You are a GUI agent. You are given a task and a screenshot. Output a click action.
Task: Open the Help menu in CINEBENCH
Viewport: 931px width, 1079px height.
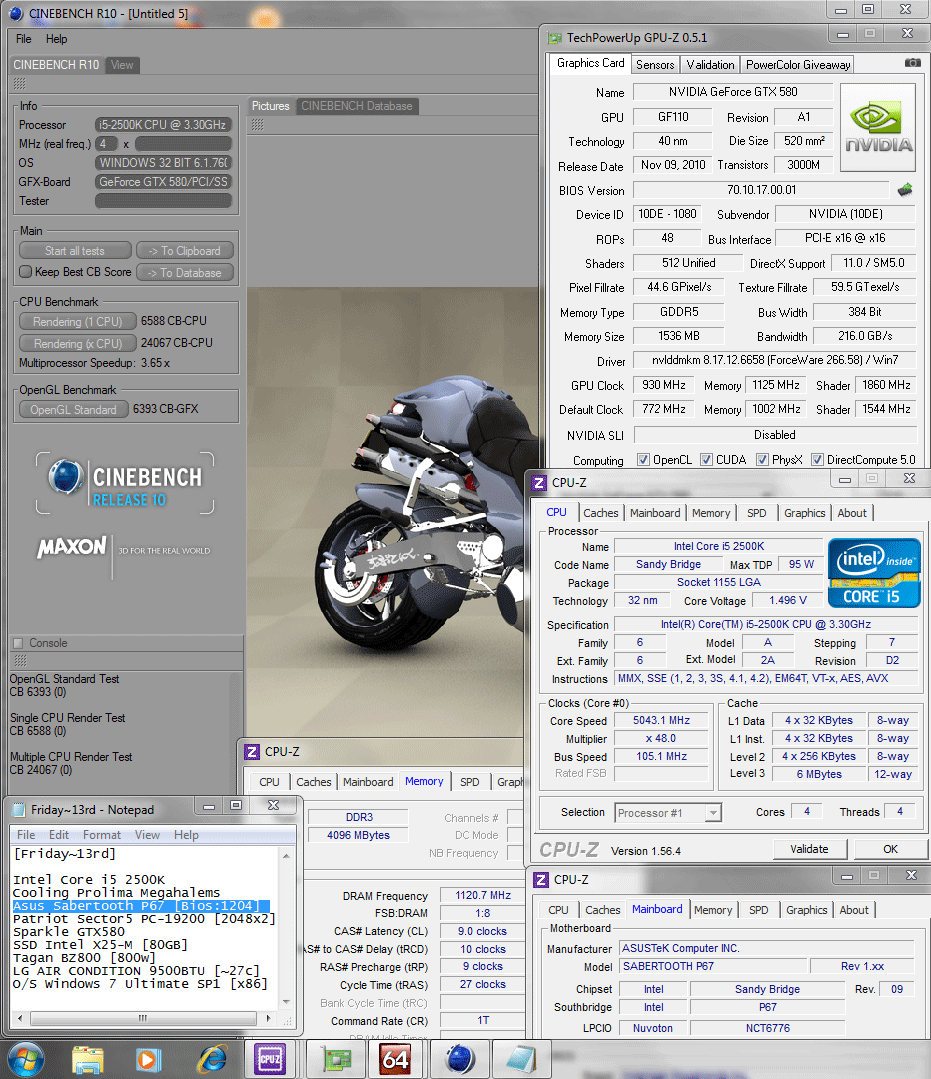[x=56, y=39]
